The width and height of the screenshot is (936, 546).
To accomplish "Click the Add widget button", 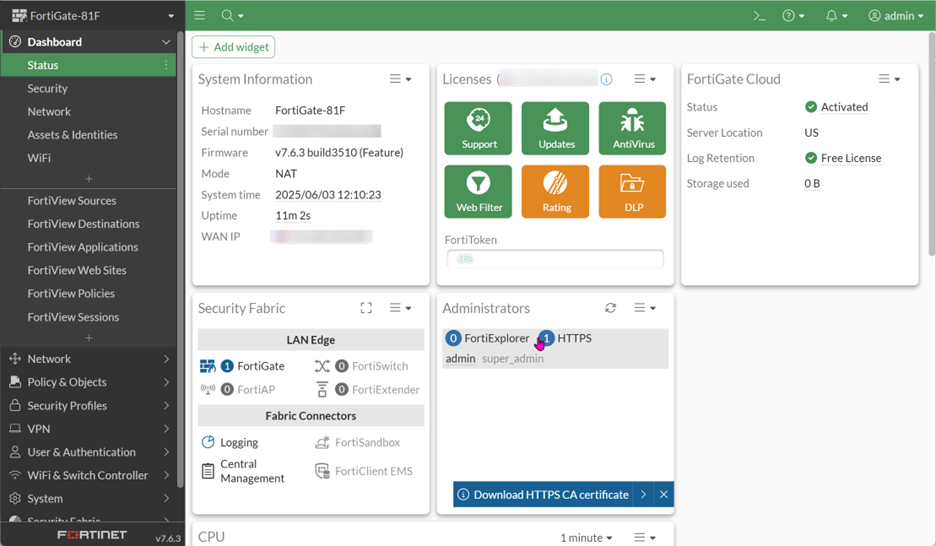I will click(234, 47).
